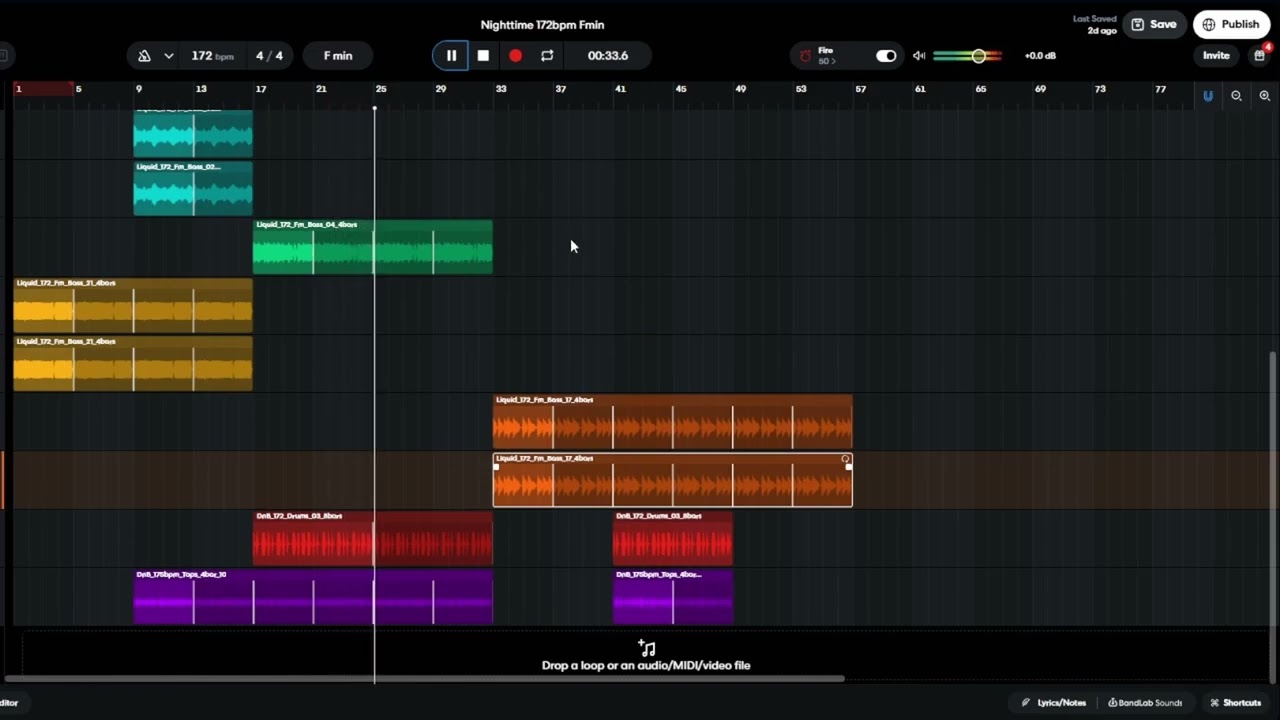1280x720 pixels.
Task: Click the red loop region at bar 1
Action: [44, 89]
